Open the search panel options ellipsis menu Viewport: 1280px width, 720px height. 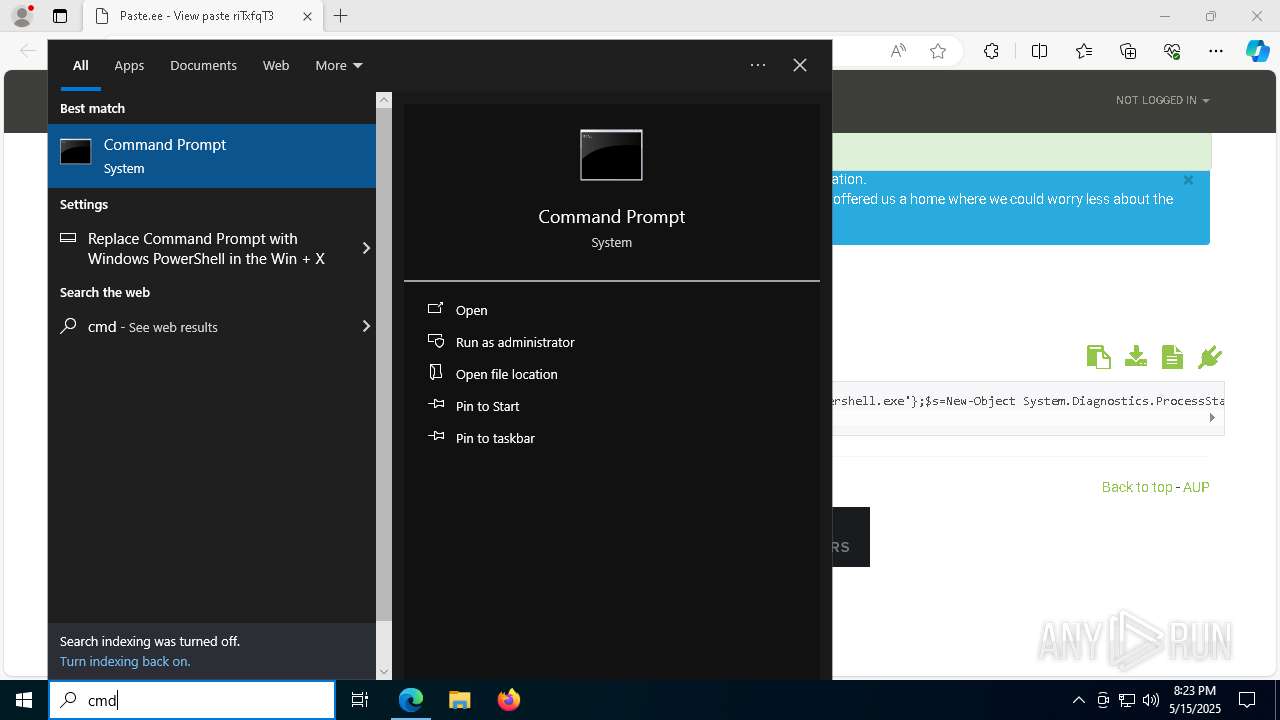[x=758, y=65]
